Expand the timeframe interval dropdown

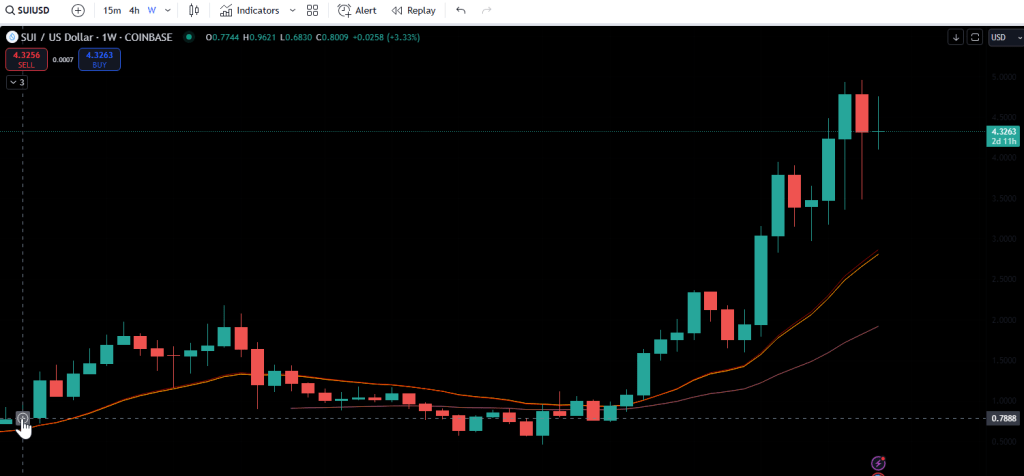point(168,10)
